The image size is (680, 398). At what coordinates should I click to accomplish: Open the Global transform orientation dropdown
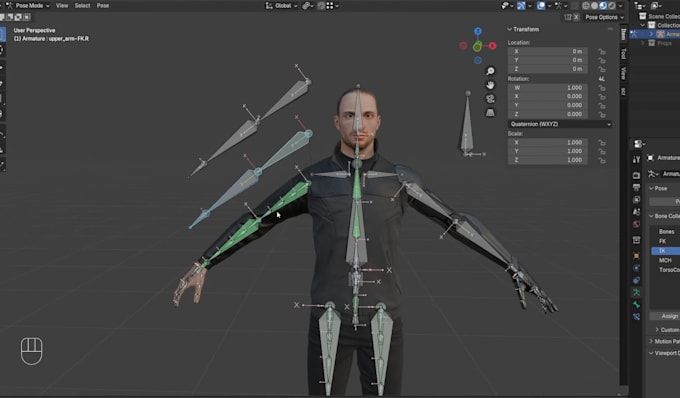281,6
